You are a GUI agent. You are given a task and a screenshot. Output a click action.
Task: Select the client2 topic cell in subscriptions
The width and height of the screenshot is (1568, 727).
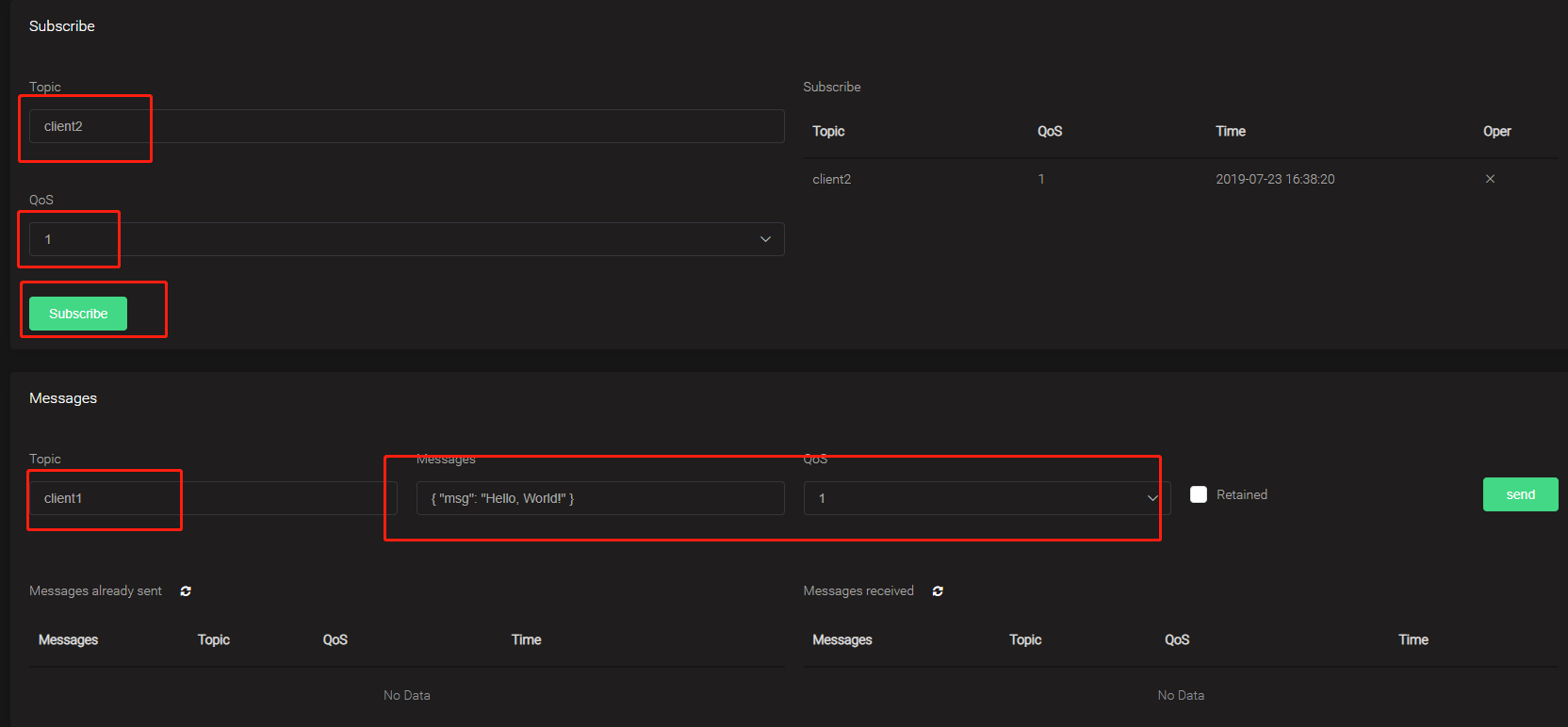(x=831, y=179)
